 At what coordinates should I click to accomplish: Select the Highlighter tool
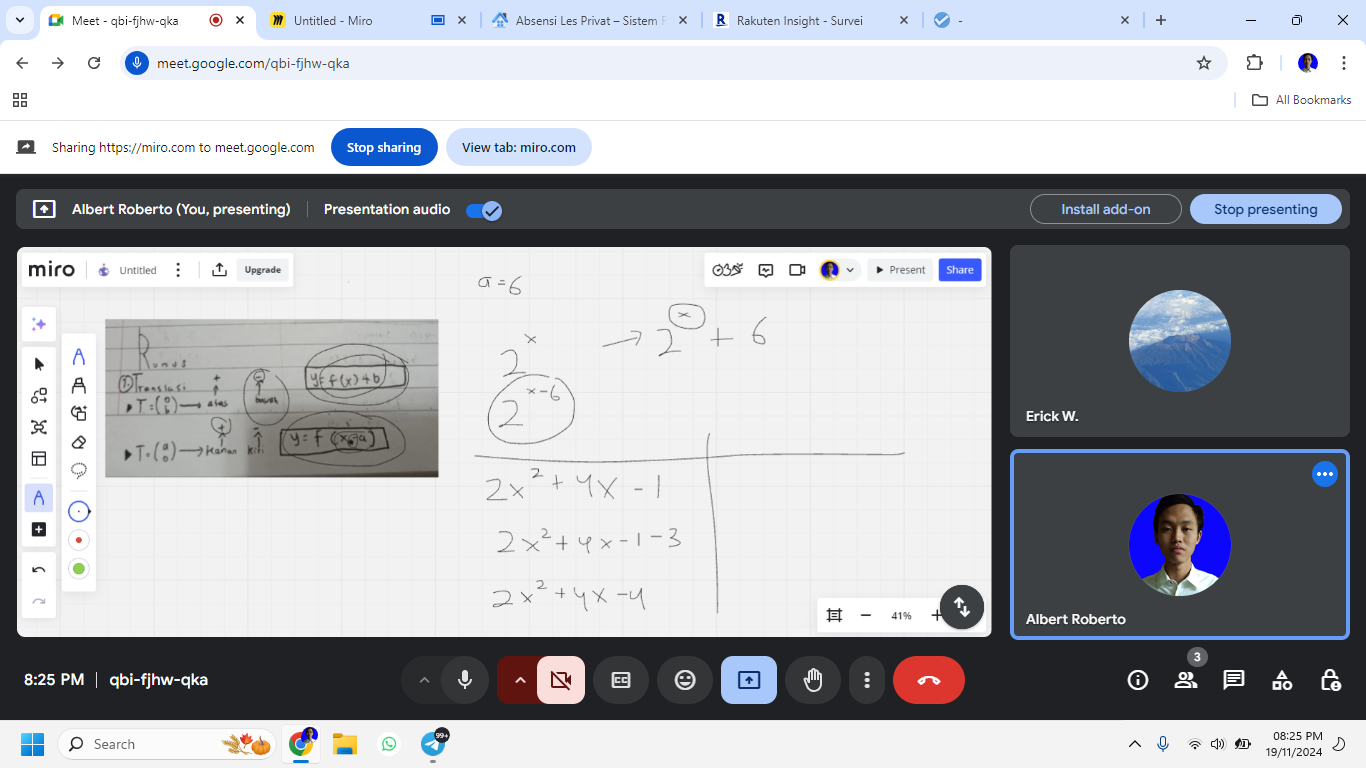[x=79, y=385]
